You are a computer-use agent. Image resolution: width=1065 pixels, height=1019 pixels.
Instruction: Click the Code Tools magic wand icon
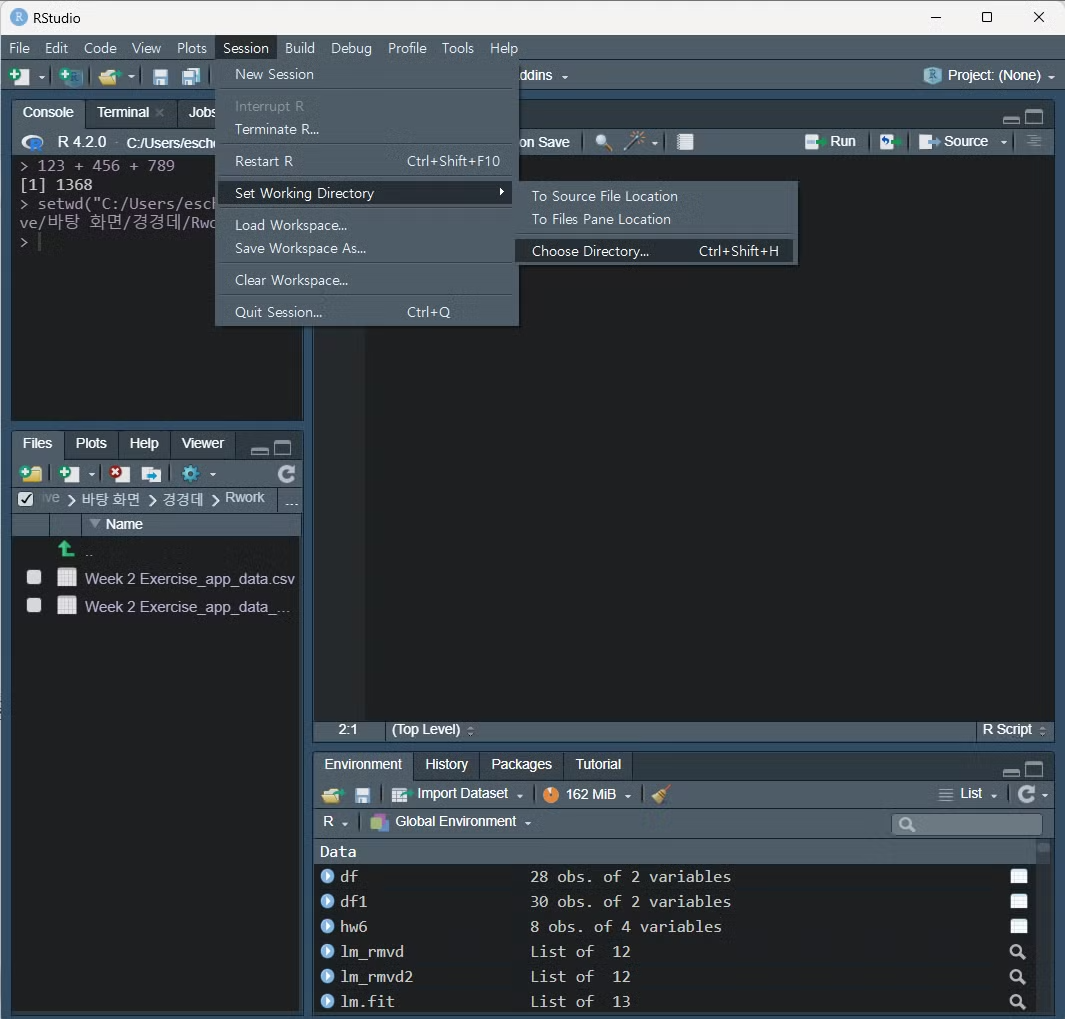[635, 141]
